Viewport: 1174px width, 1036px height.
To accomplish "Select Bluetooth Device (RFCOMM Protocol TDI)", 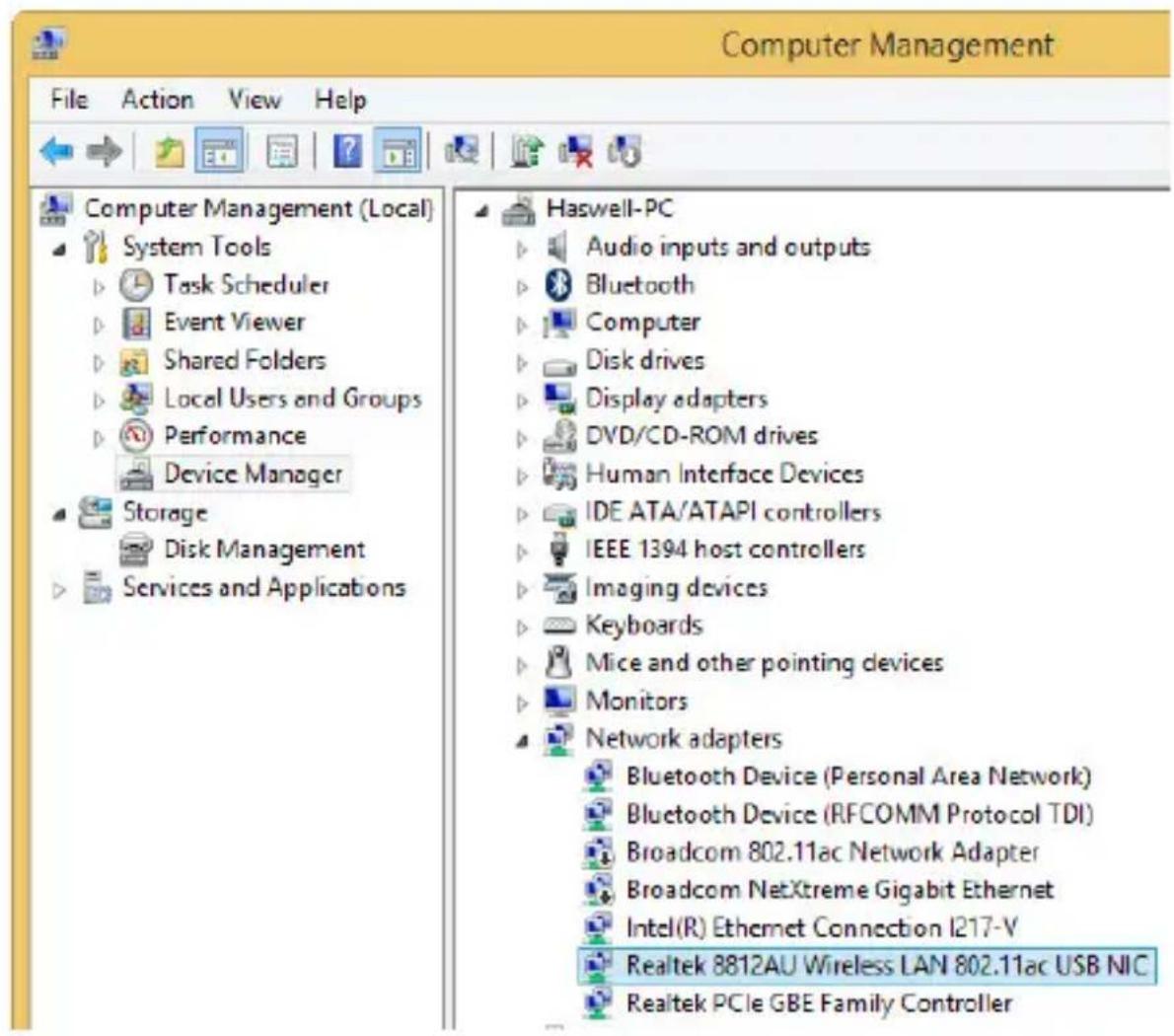I will pyautogui.click(x=860, y=814).
